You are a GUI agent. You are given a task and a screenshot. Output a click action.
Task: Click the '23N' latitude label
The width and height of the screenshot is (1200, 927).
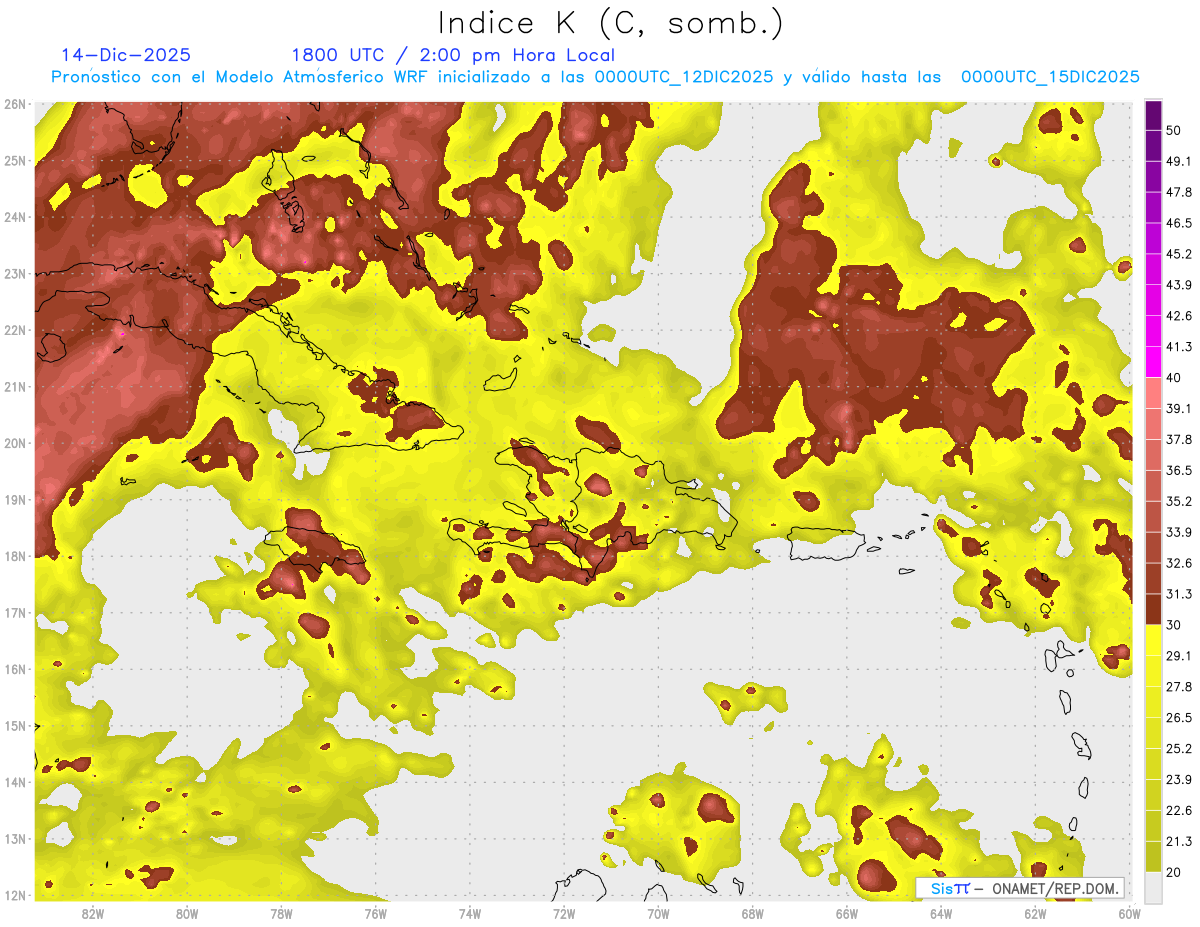(15, 273)
